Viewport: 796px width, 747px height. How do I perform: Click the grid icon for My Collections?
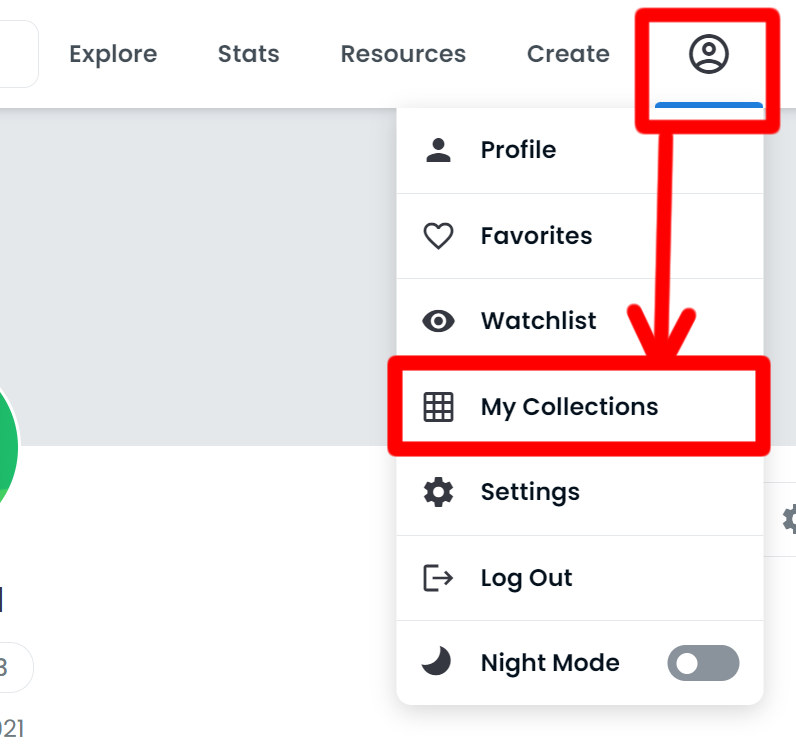(439, 407)
